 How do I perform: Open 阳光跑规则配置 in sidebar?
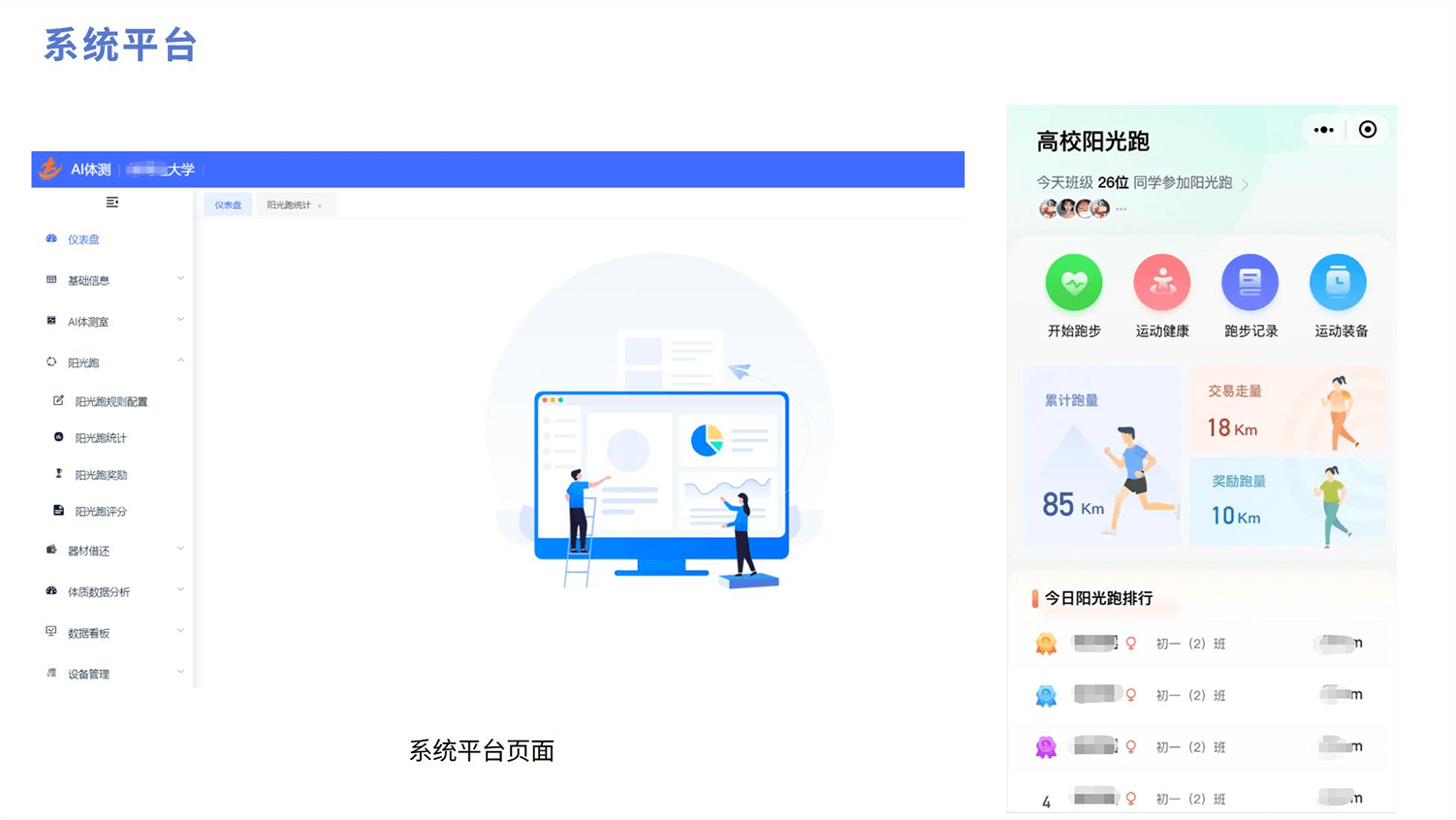coord(111,401)
